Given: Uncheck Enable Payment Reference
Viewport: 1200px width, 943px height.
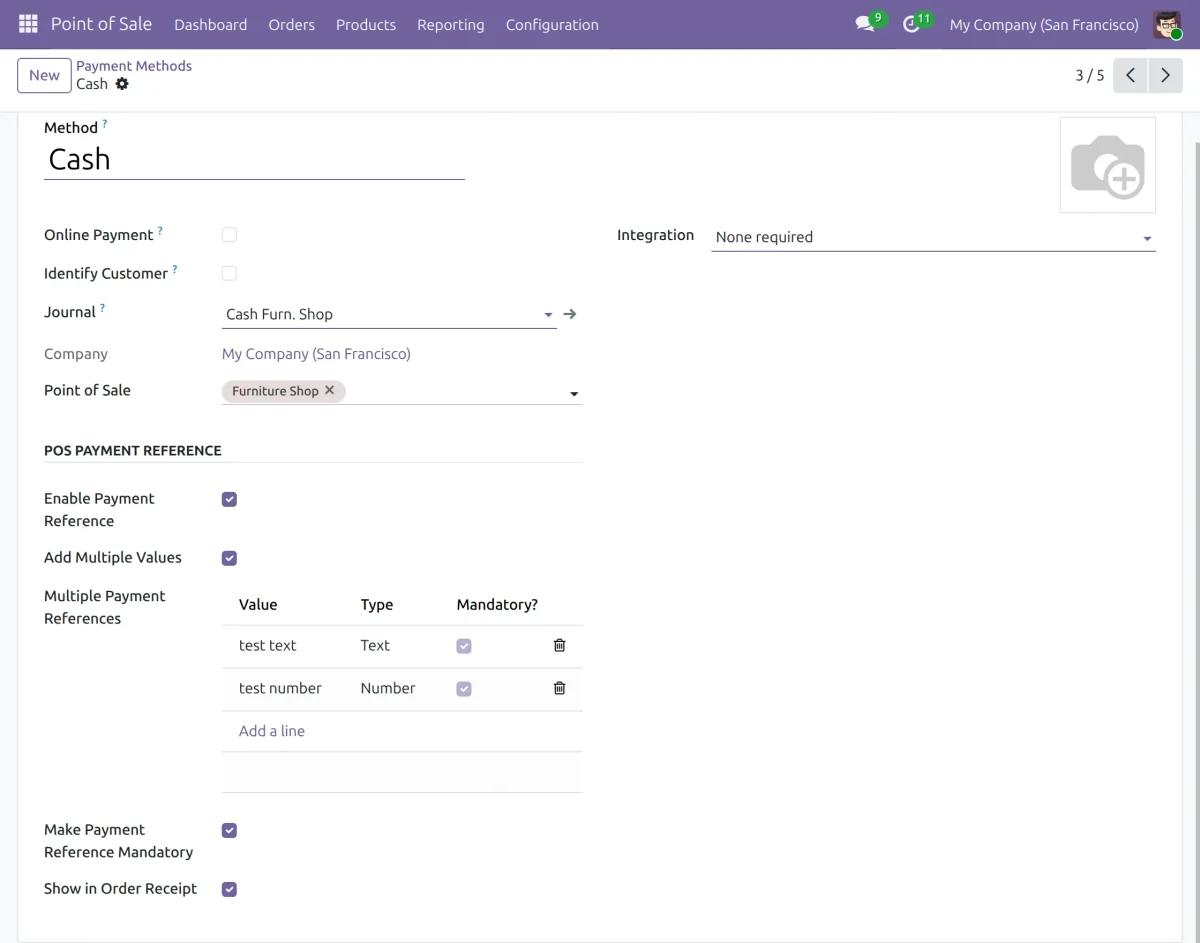Looking at the screenshot, I should pos(229,499).
